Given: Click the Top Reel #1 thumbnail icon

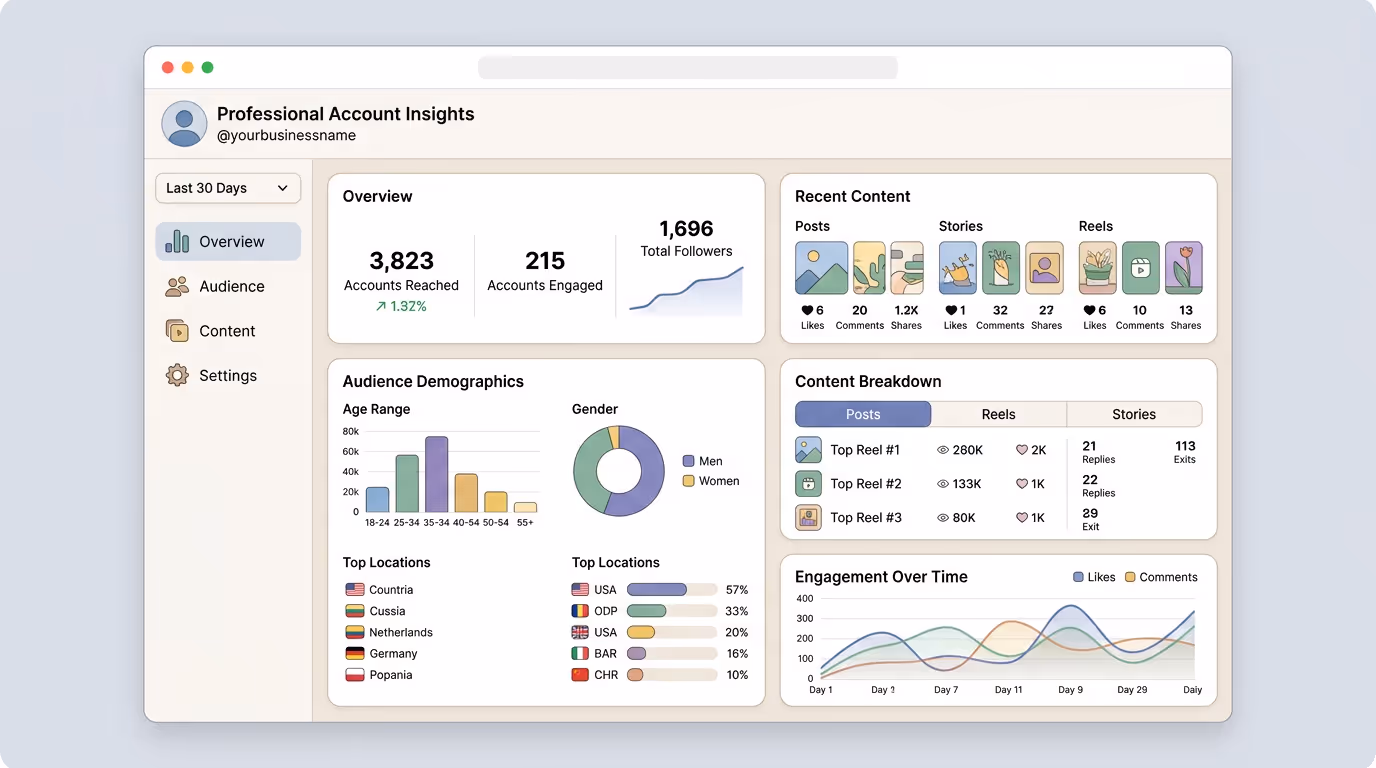Looking at the screenshot, I should click(808, 450).
